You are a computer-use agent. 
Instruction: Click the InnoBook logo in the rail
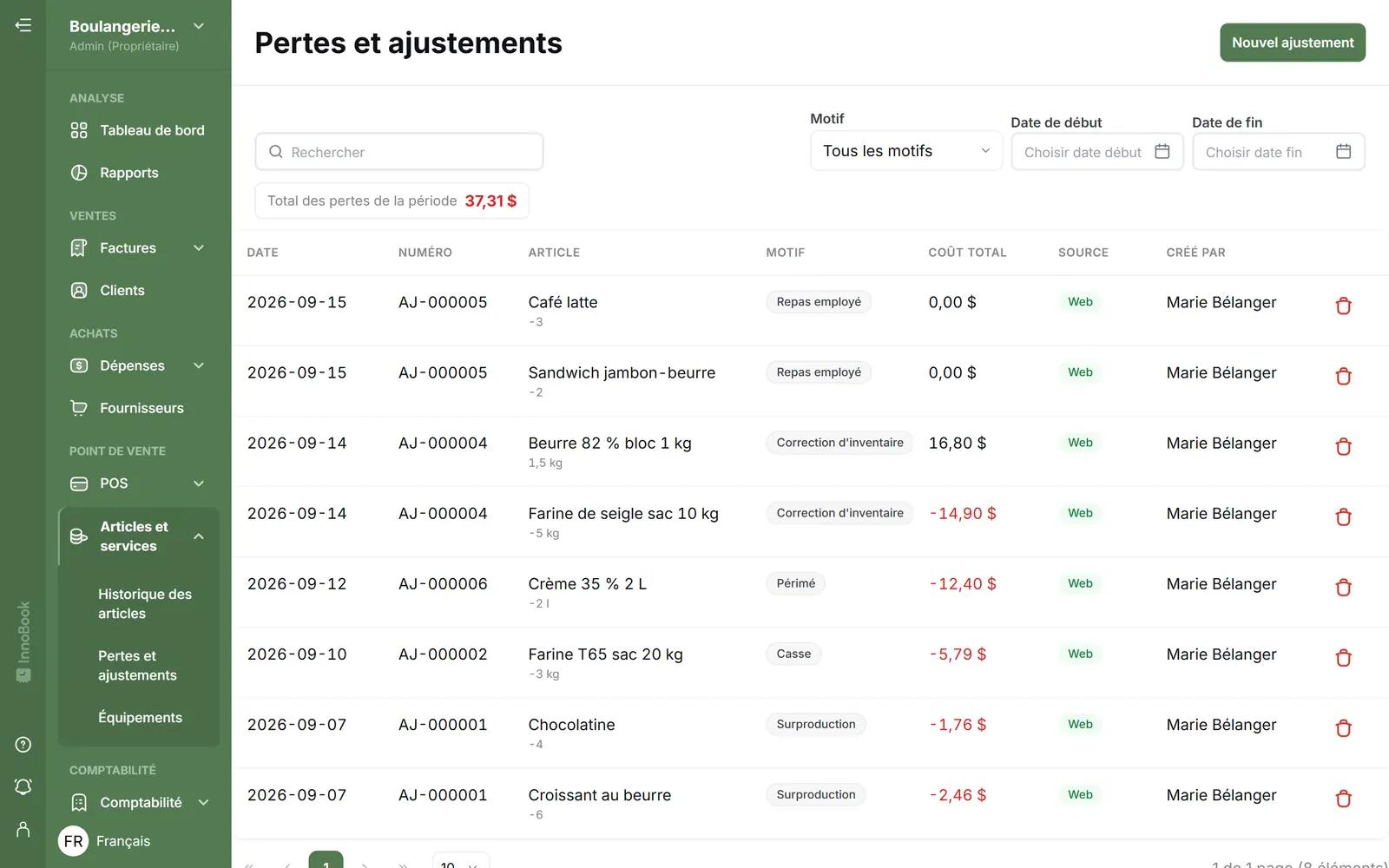[x=23, y=641]
